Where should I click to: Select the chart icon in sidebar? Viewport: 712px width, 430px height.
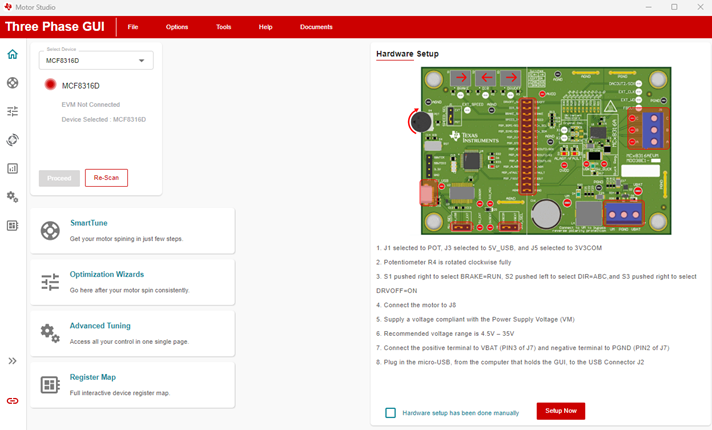pyautogui.click(x=12, y=169)
